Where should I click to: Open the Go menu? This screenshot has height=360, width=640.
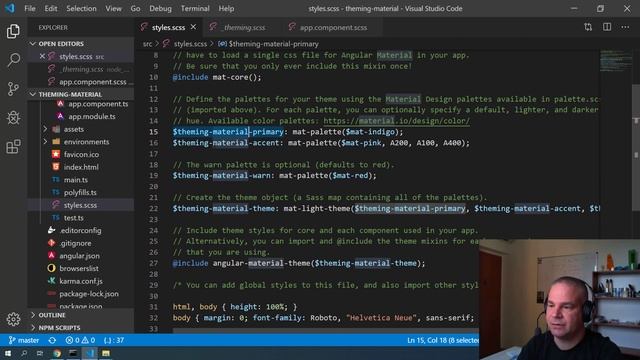pos(135,8)
